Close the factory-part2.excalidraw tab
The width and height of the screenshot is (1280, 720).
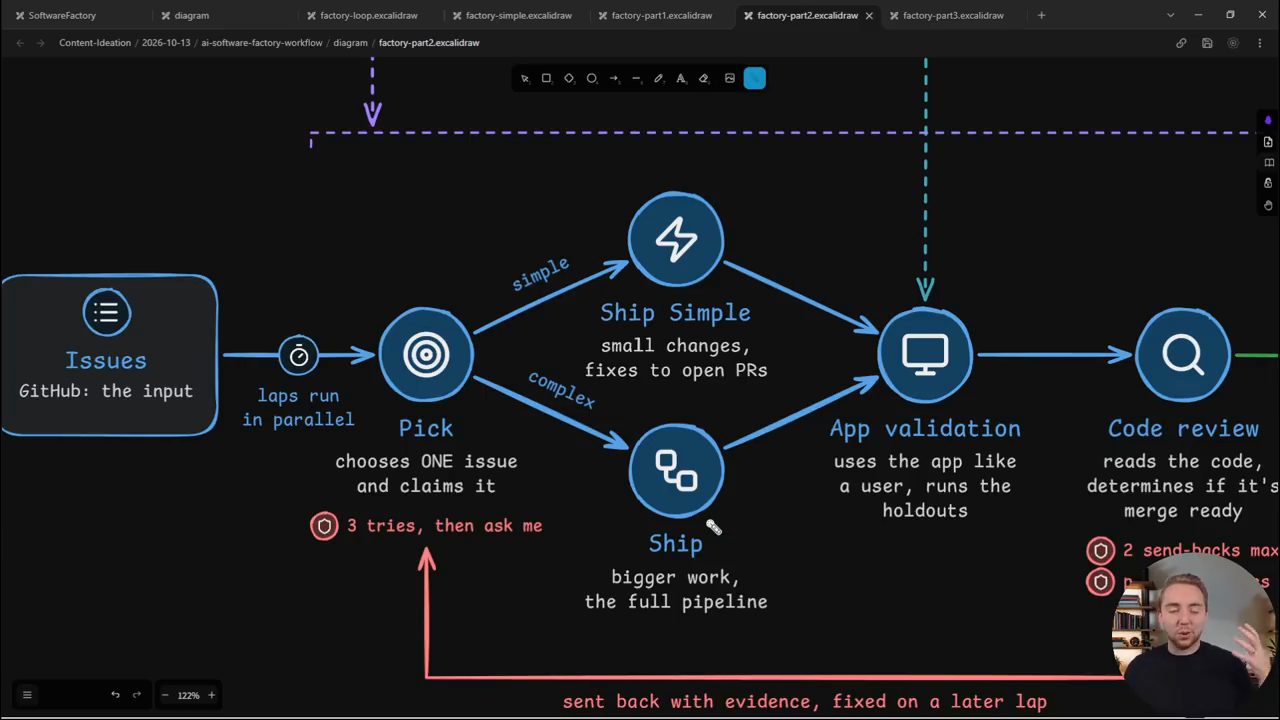[869, 15]
